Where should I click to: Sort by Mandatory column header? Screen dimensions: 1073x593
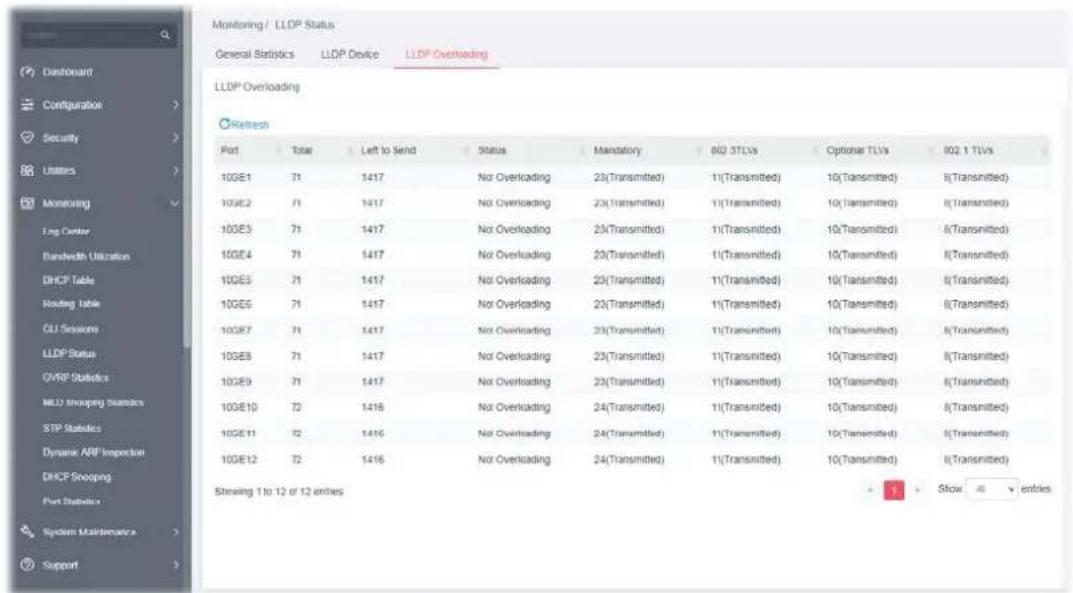(645, 150)
